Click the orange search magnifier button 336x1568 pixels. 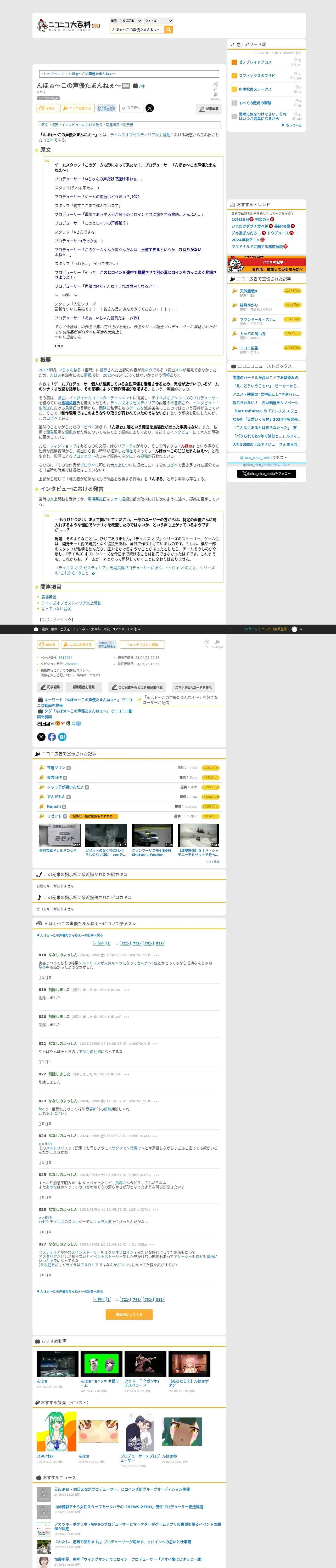click(x=168, y=29)
